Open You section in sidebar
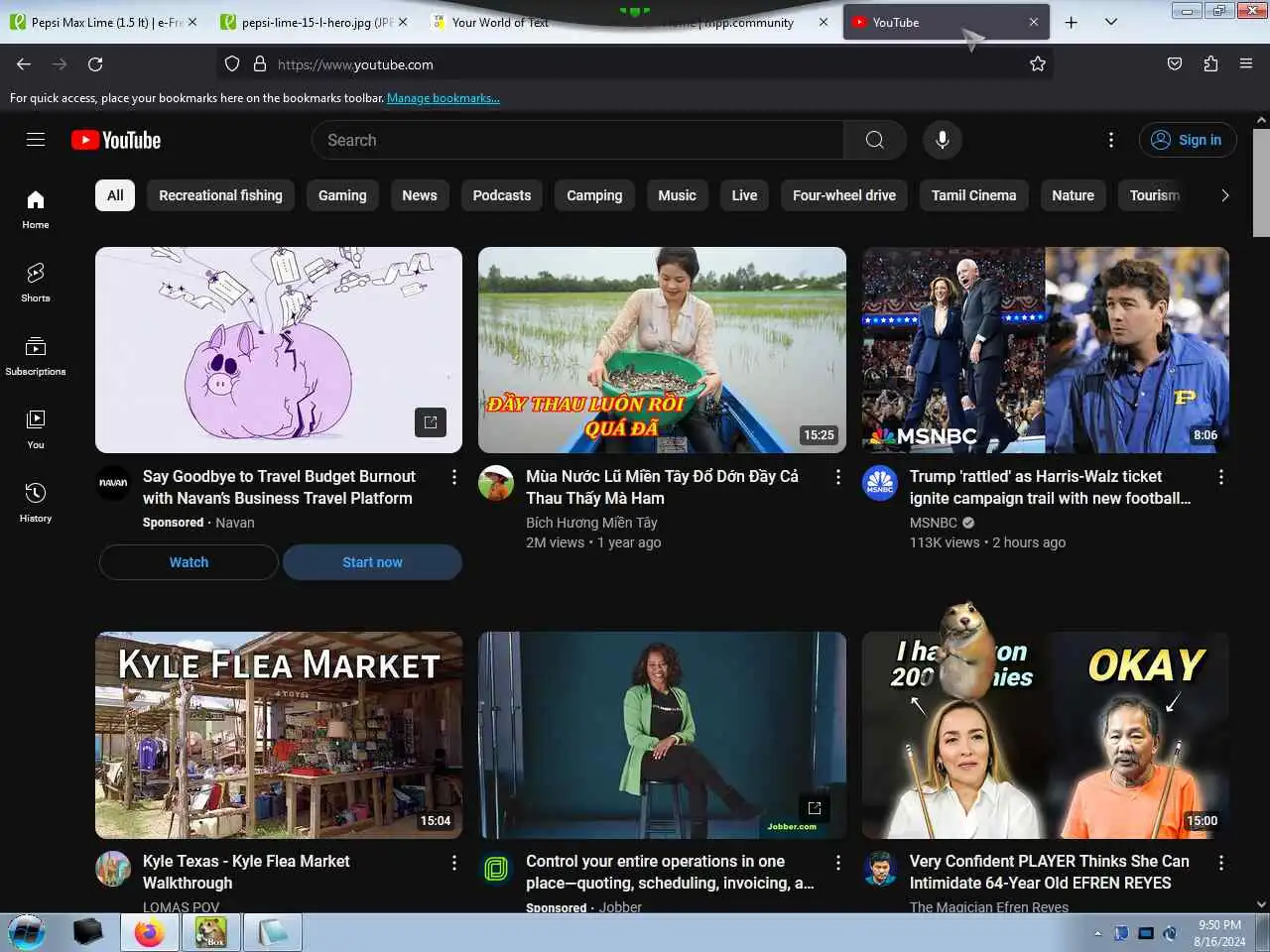 click(x=36, y=429)
